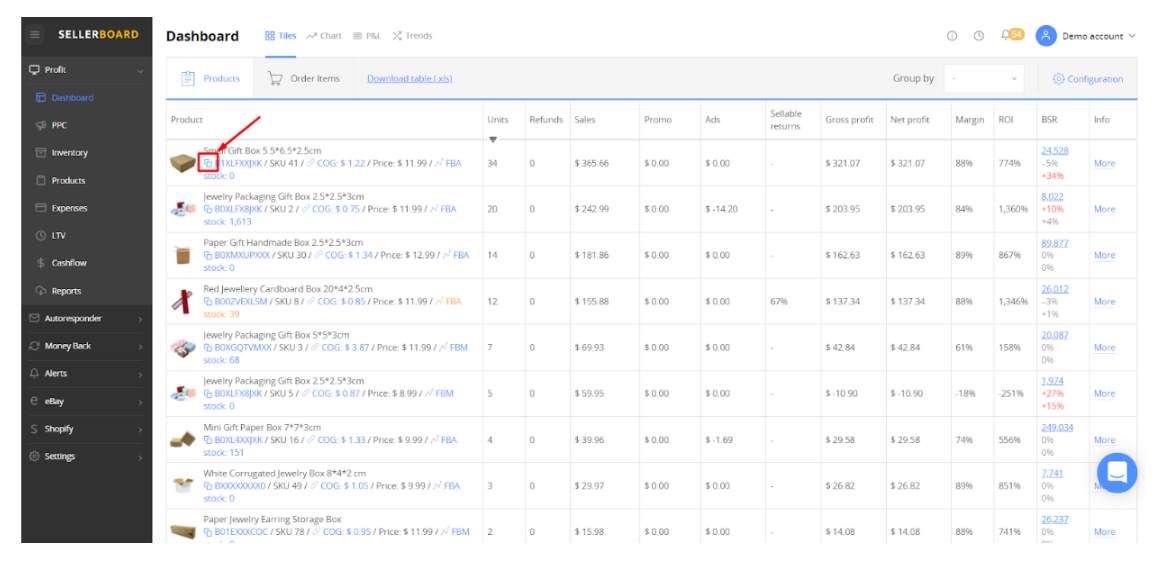This screenshot has width=1159, height=570.
Task: Expand the Shopify sidebar section
Action: tap(86, 429)
